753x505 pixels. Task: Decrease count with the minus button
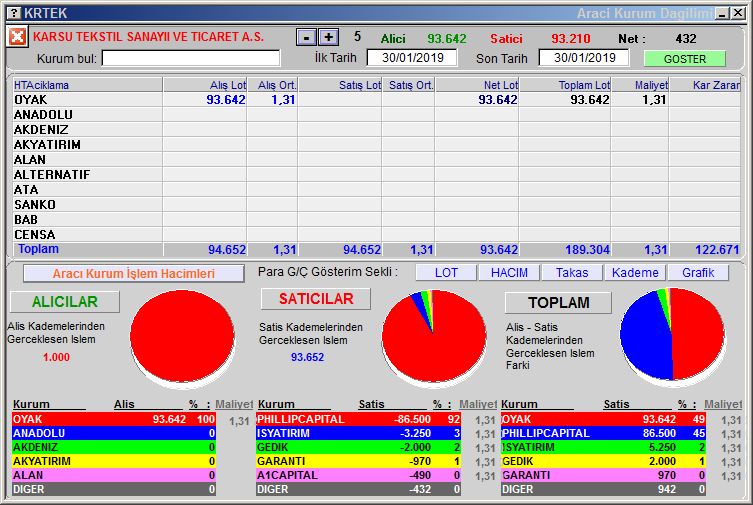click(306, 37)
